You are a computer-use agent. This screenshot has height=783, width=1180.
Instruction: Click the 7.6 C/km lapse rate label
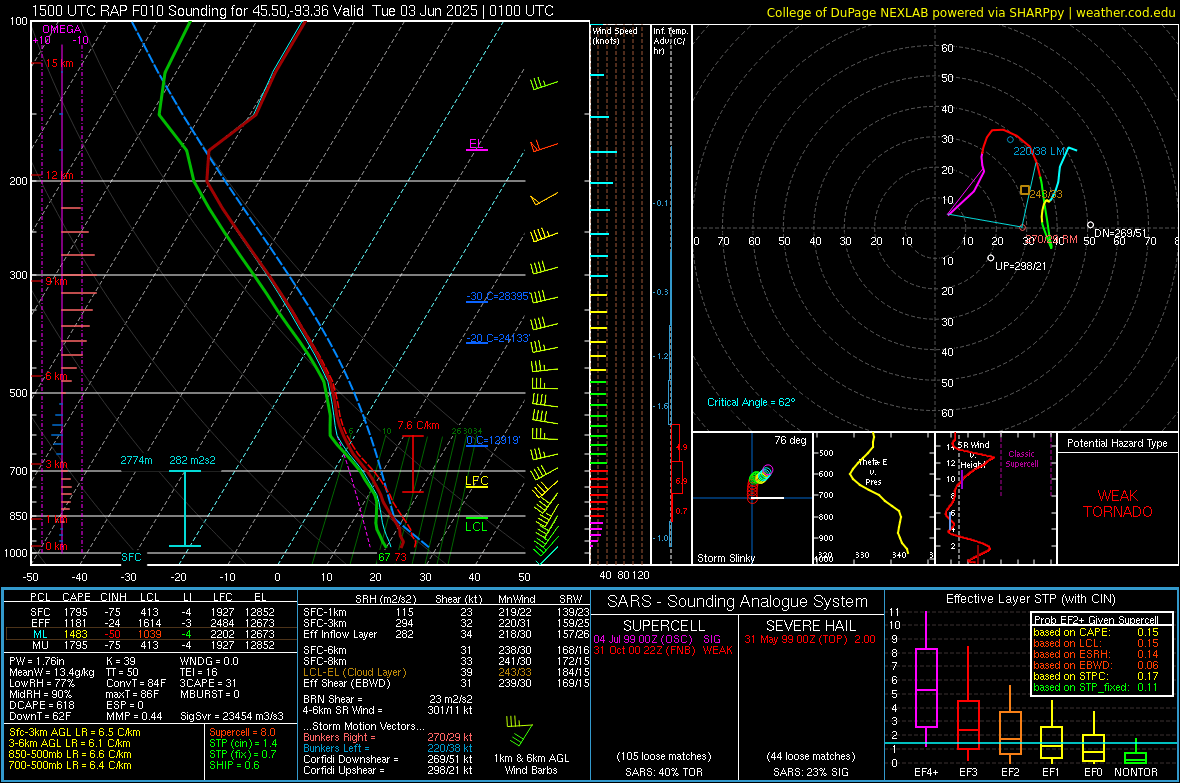click(418, 425)
